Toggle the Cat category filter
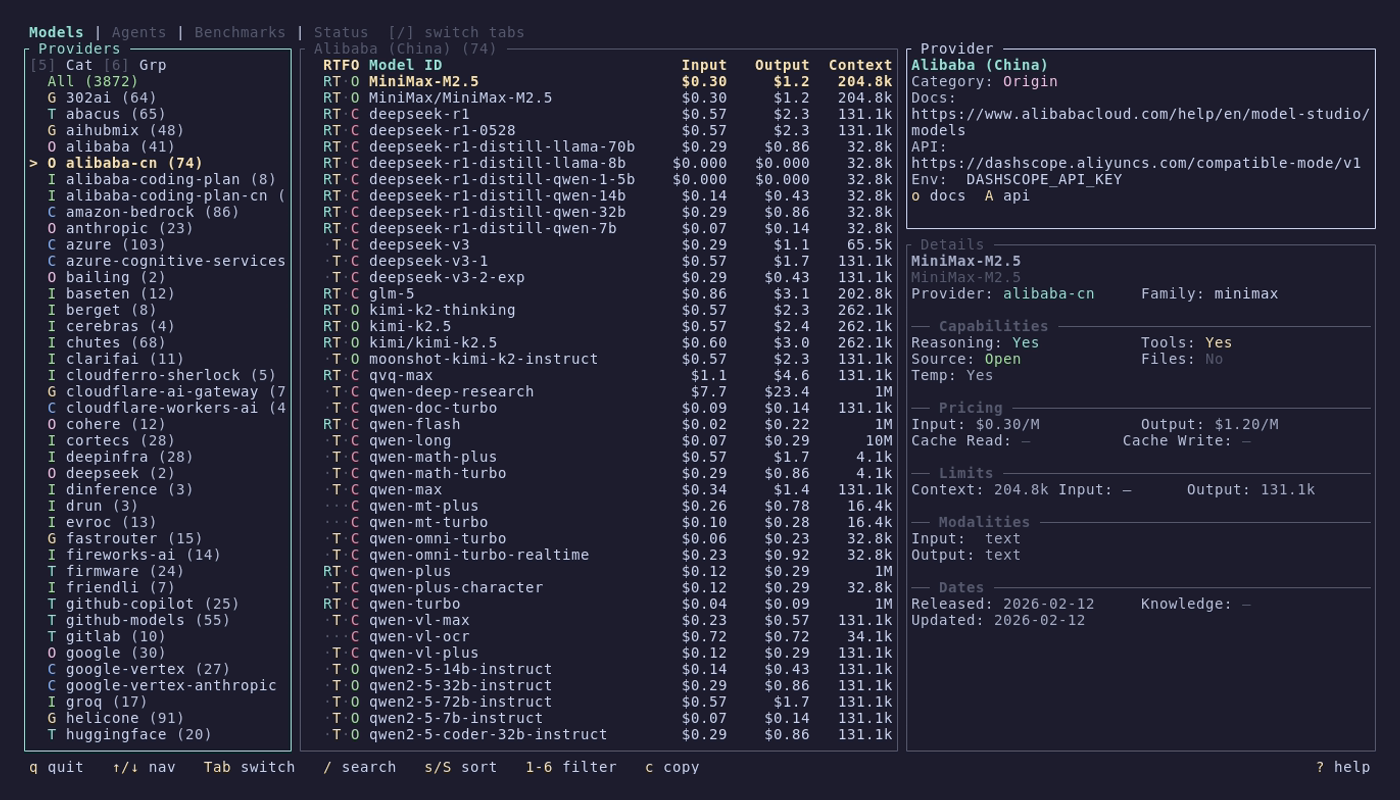The height and width of the screenshot is (800, 1400). [x=79, y=65]
